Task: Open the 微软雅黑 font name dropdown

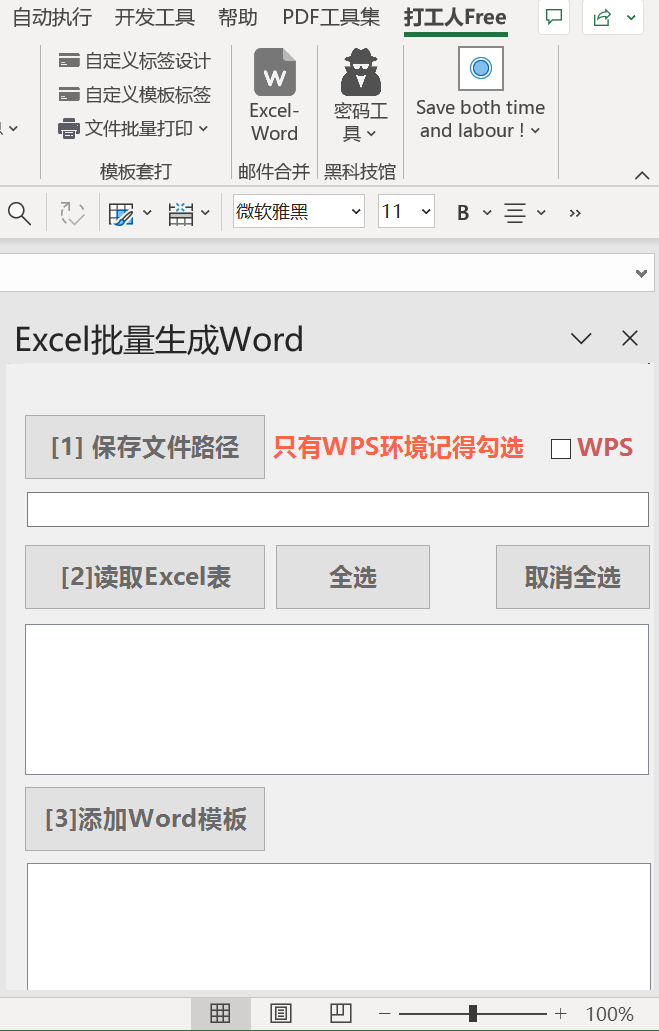Action: pos(356,212)
